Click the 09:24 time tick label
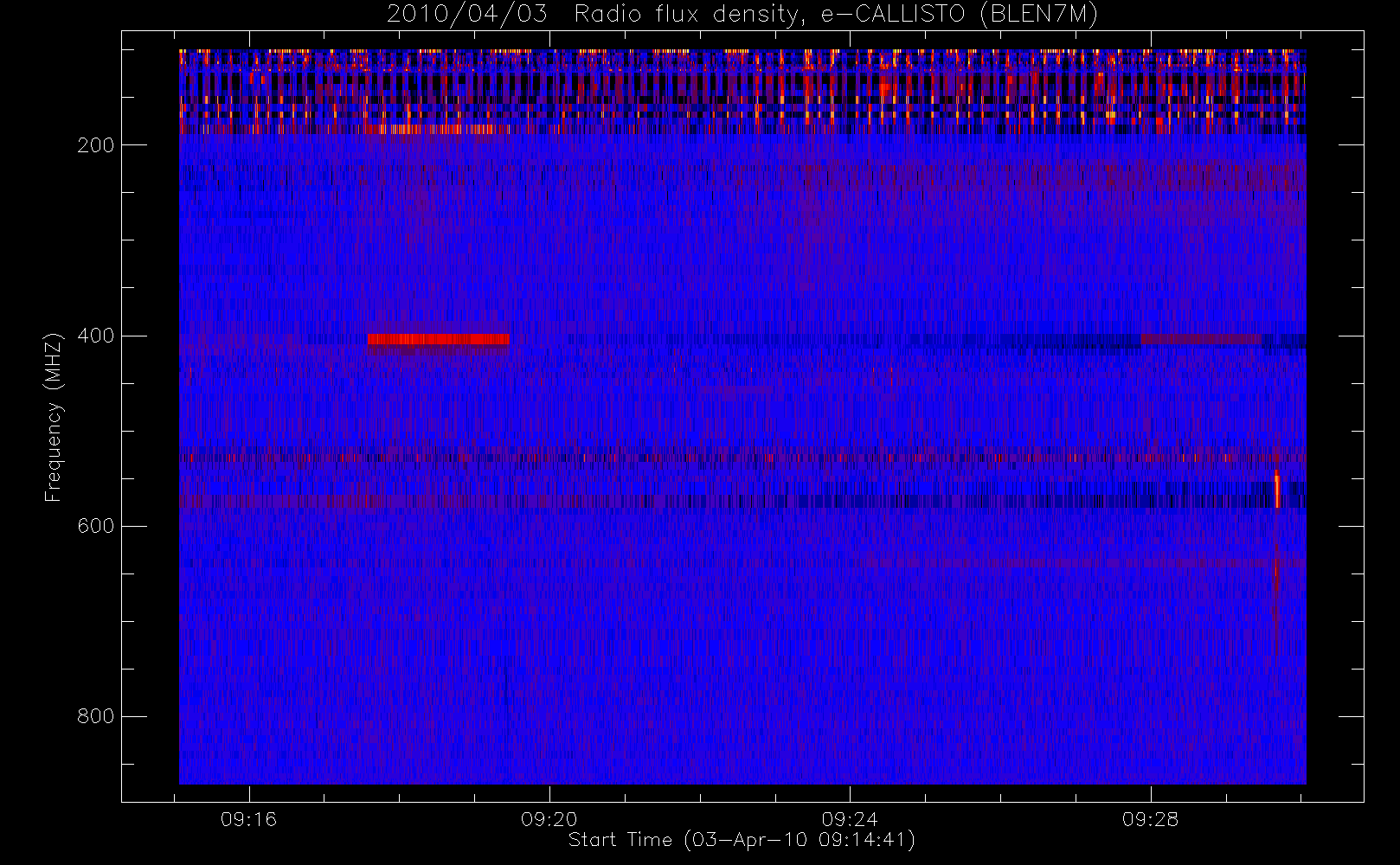Image resolution: width=1400 pixels, height=865 pixels. coord(850,819)
